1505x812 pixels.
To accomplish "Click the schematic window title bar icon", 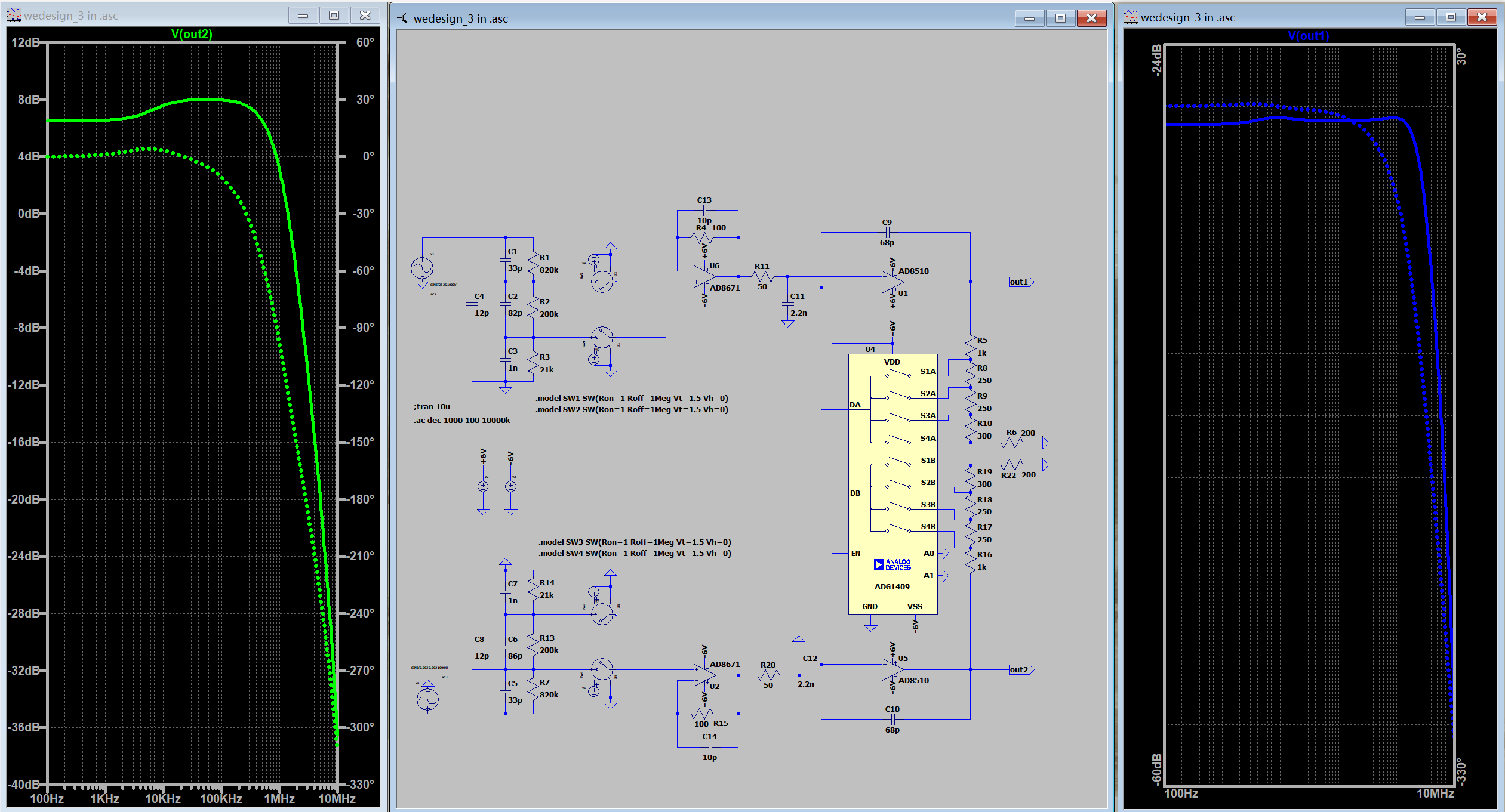I will [x=404, y=18].
